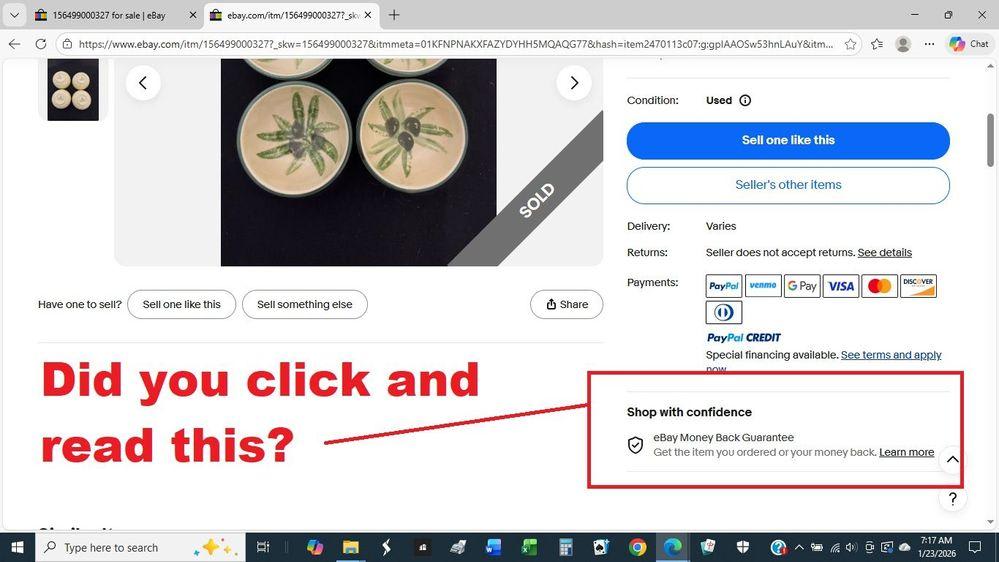Open the browser profile avatar
999x562 pixels.
coord(903,44)
